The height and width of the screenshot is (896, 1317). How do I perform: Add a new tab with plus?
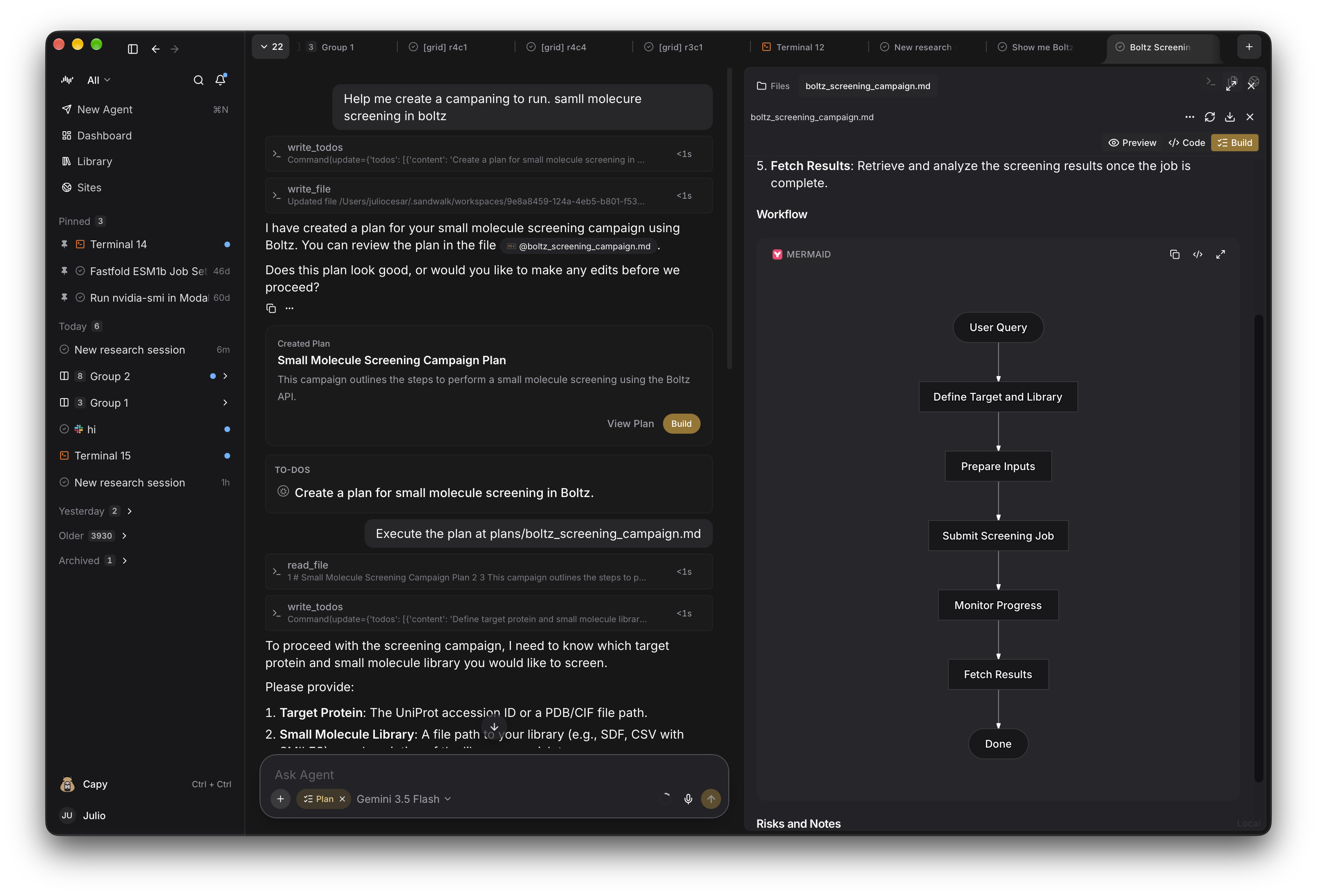click(x=1249, y=47)
